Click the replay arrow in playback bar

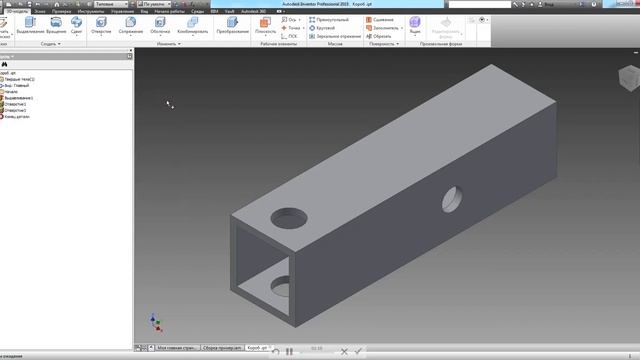tap(276, 351)
